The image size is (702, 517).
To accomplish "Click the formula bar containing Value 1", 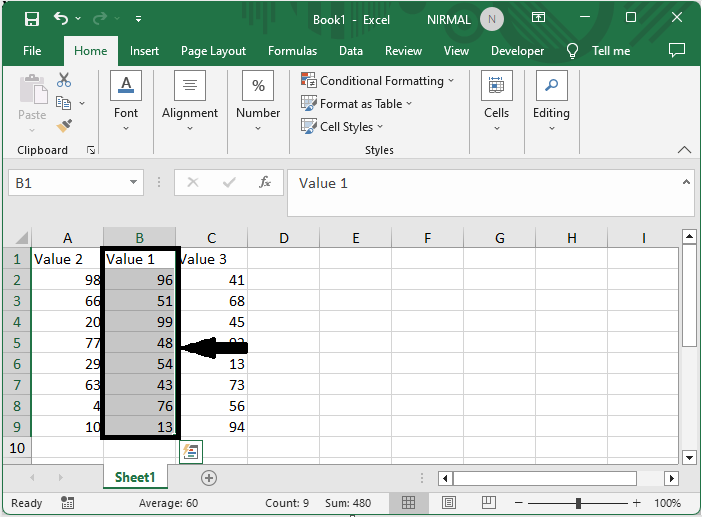I will (x=484, y=193).
